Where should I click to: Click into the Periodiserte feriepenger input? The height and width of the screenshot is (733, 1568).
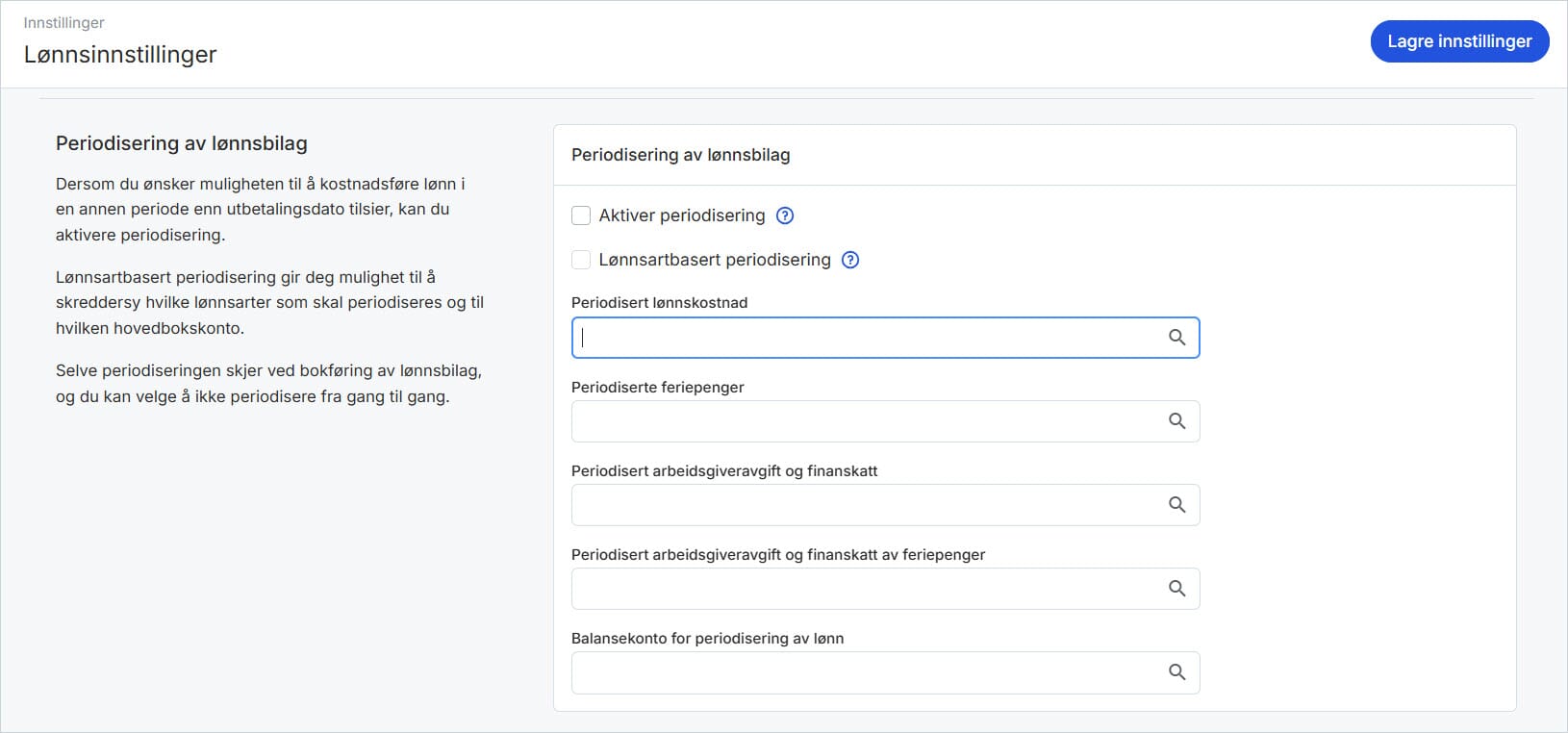pos(885,421)
